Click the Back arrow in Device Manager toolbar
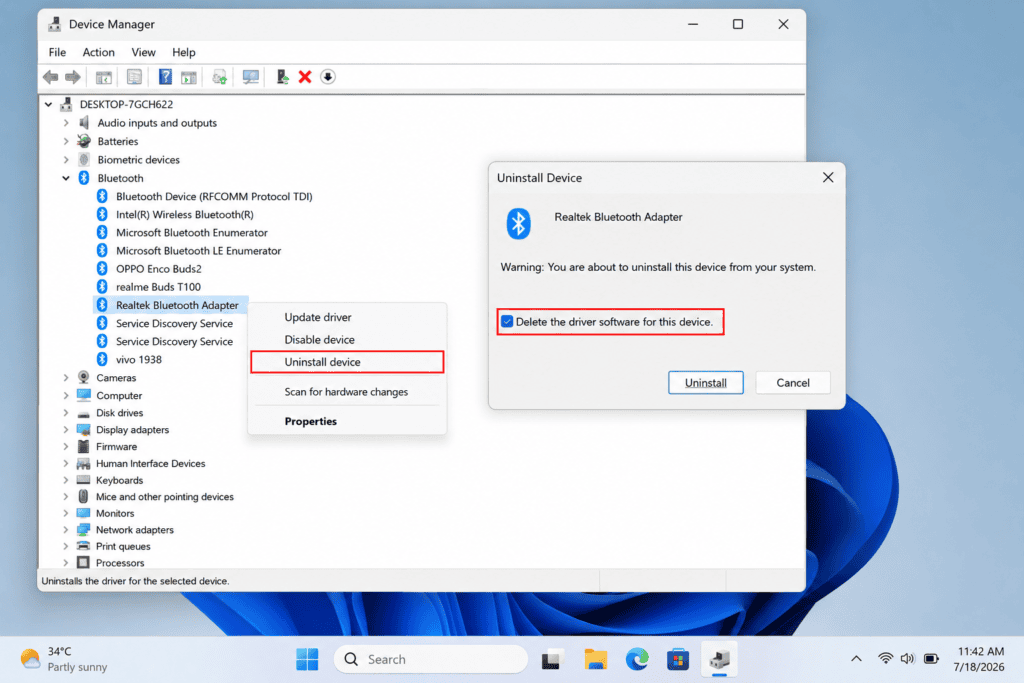Viewport: 1024px width, 683px height. coord(50,77)
